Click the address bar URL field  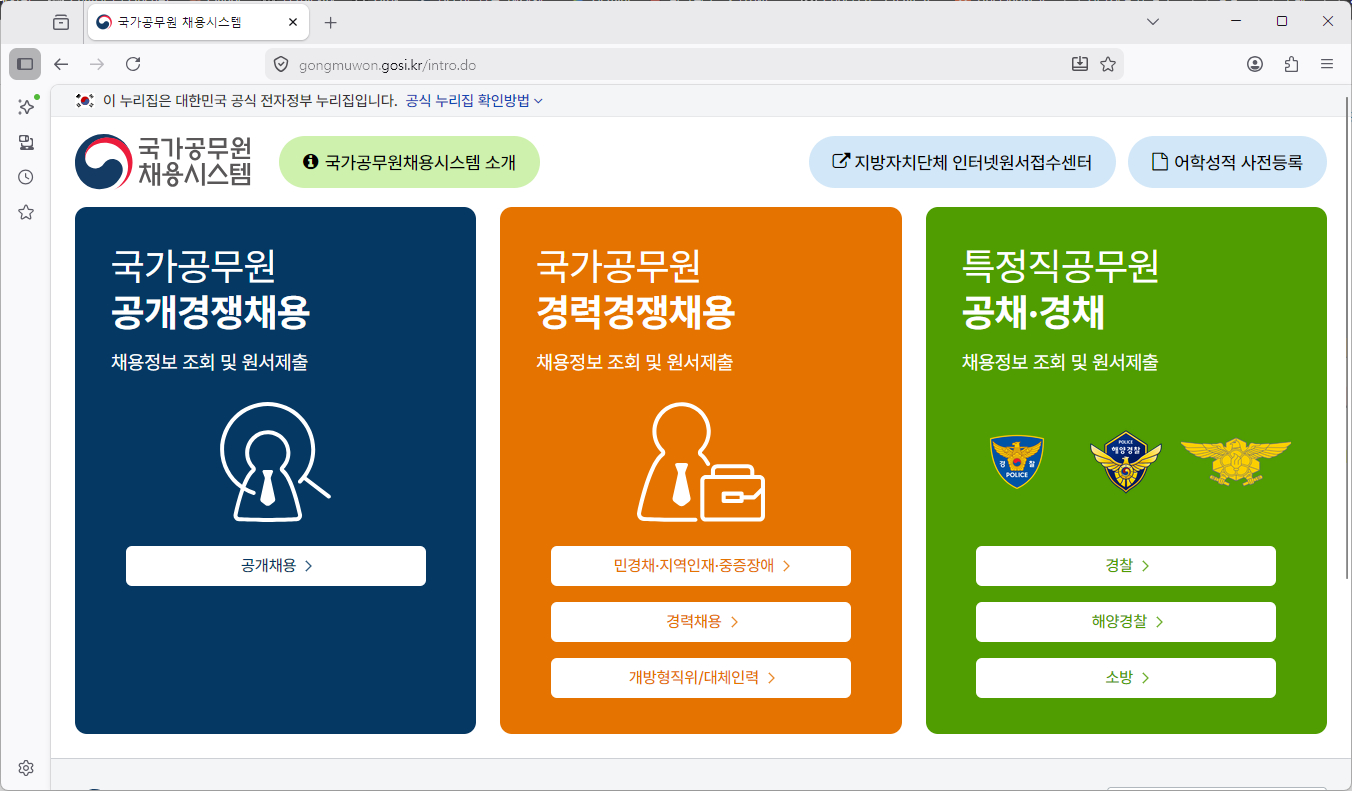670,64
